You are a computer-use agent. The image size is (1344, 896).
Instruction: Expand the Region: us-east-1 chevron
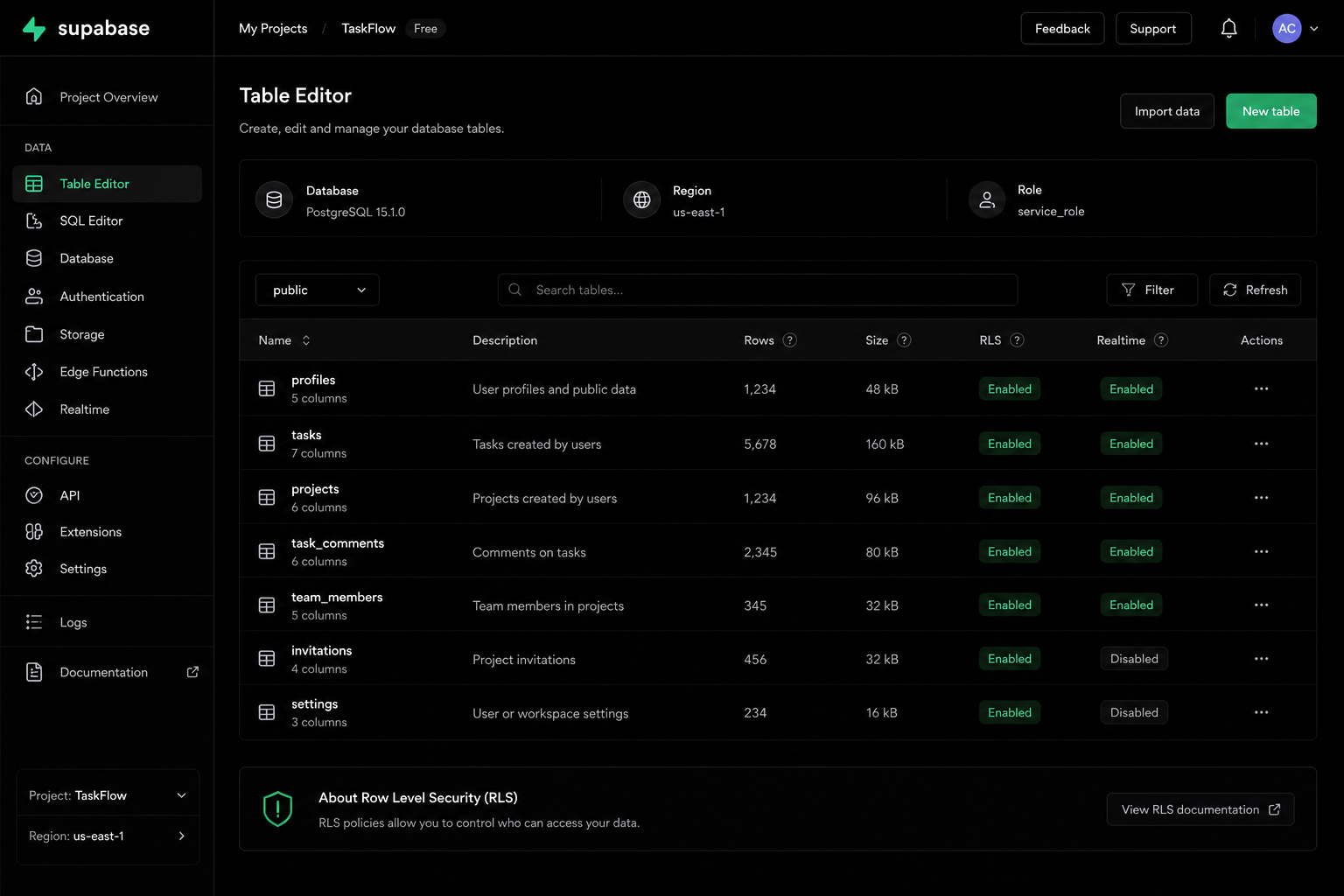(182, 836)
